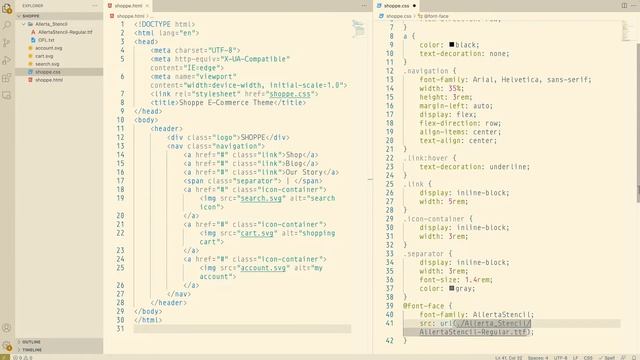Click the unsaved dot on shoppe.css tab
Viewport: 640px width, 360px height.
coord(414,6)
